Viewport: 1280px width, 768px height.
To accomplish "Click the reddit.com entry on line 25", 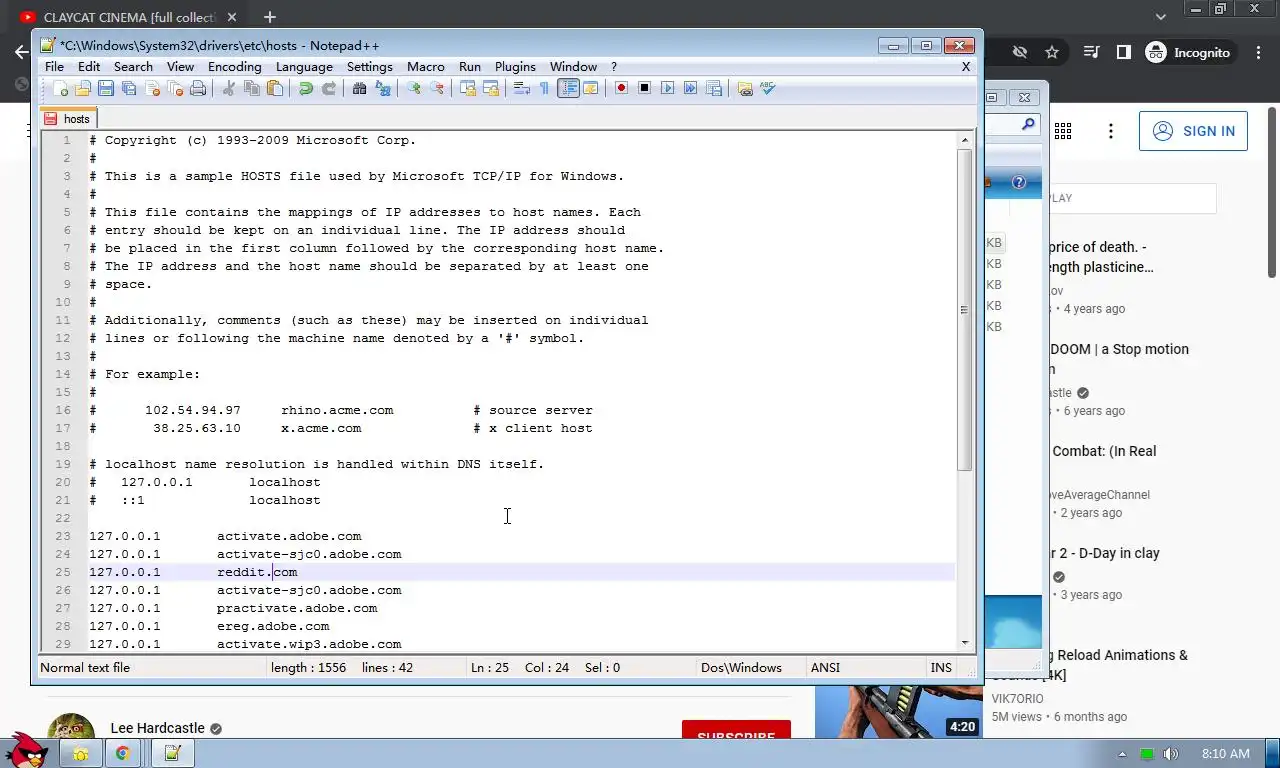I will pyautogui.click(x=257, y=572).
